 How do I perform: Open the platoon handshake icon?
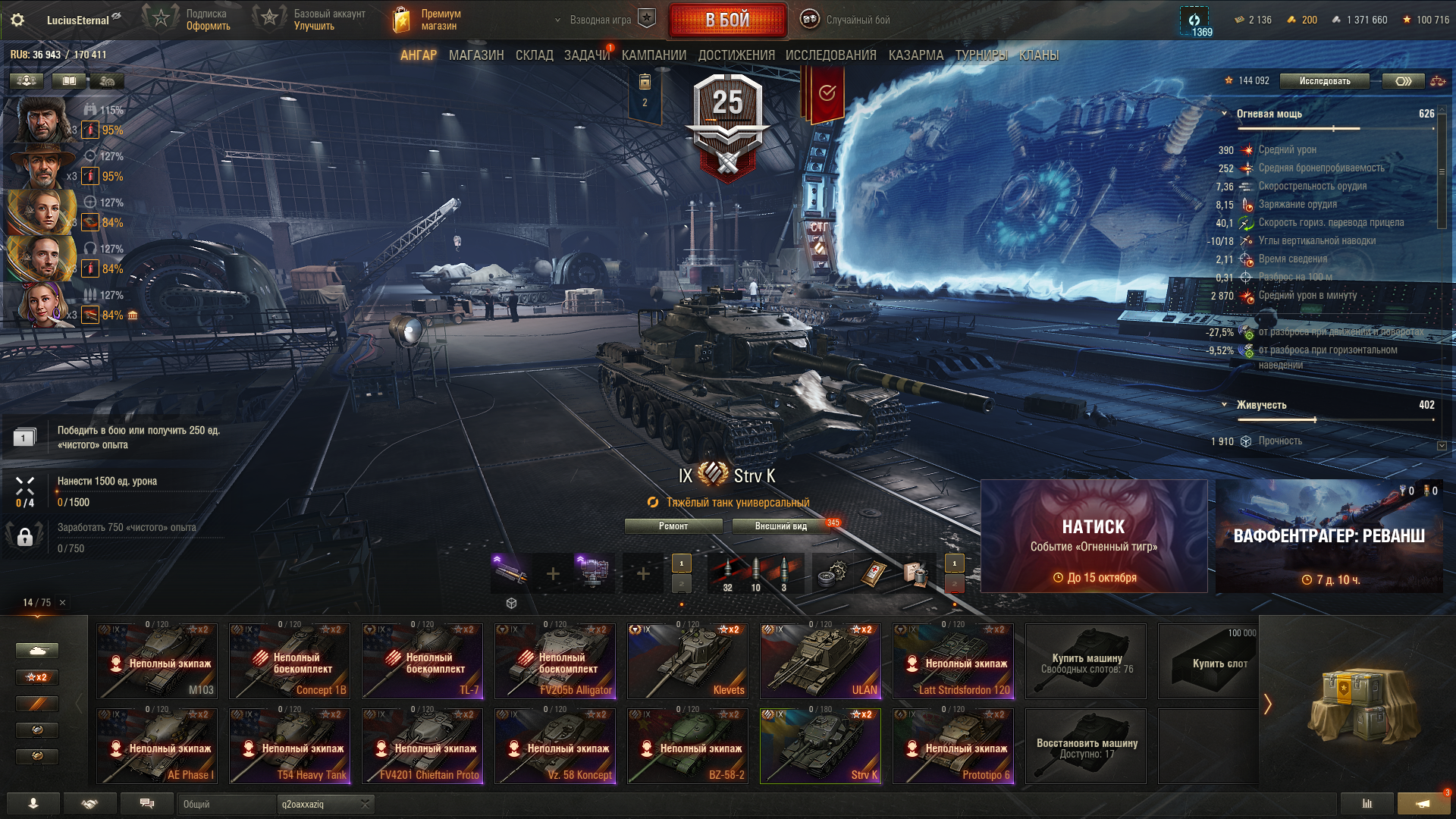(x=90, y=804)
